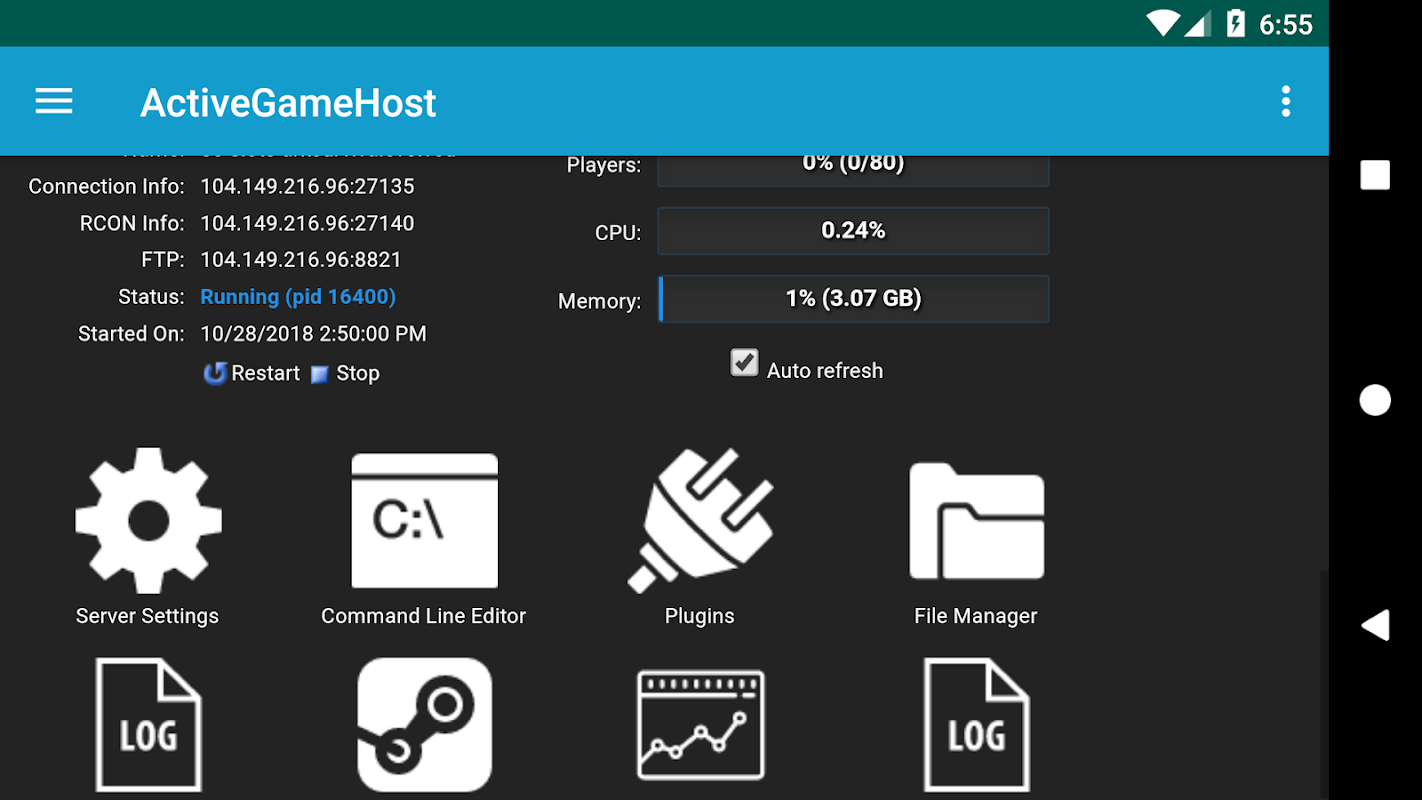Click the ActiveGameHost title text
This screenshot has width=1422, height=800.
[288, 103]
